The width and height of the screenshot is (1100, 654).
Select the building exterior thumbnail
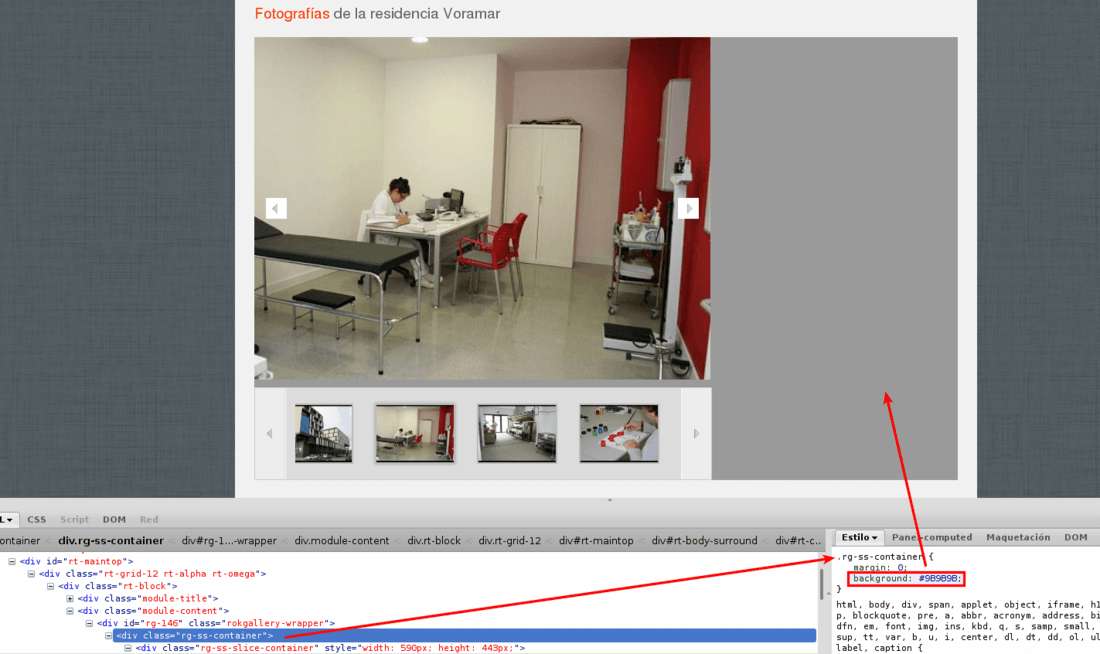[x=323, y=433]
